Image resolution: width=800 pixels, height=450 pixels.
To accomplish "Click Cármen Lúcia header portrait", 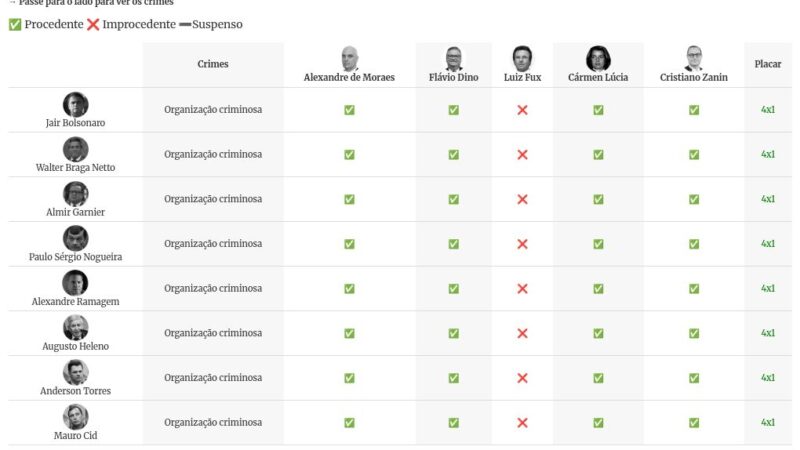I will [x=598, y=58].
